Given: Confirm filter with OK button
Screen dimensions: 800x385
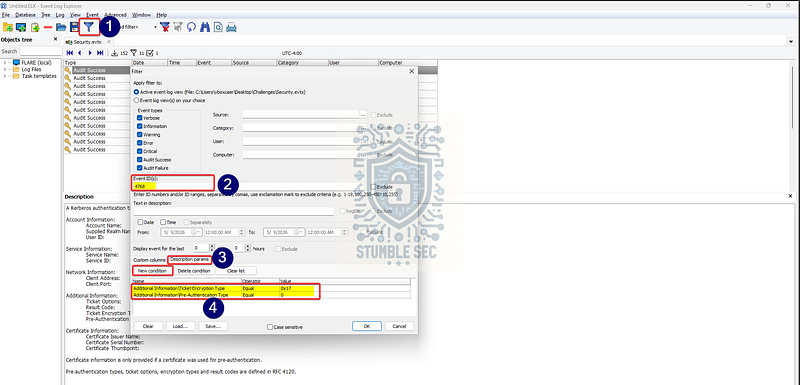Looking at the screenshot, I should (366, 326).
